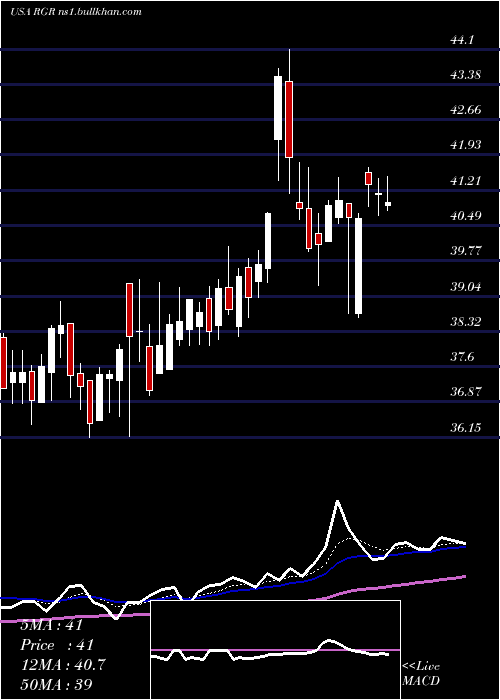Click the 42.66 price level label

point(466,110)
